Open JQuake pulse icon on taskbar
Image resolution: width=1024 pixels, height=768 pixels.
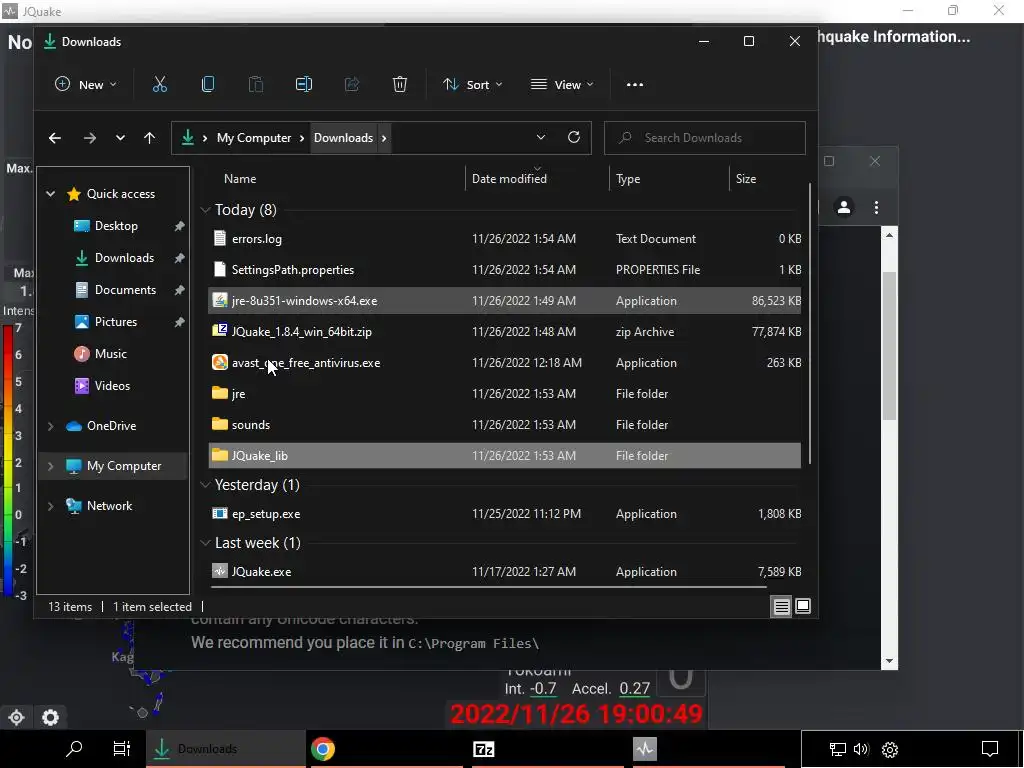click(645, 748)
